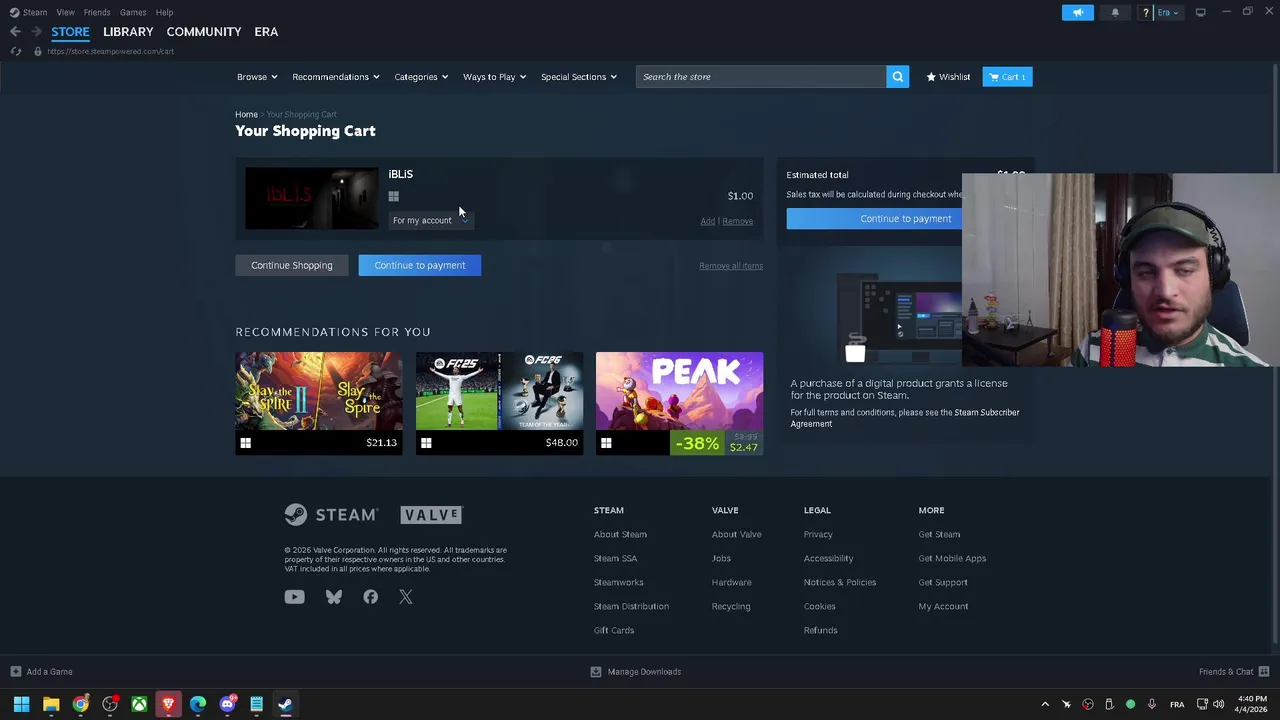The width and height of the screenshot is (1280, 720).
Task: Open the Cart button
Action: point(1007,77)
